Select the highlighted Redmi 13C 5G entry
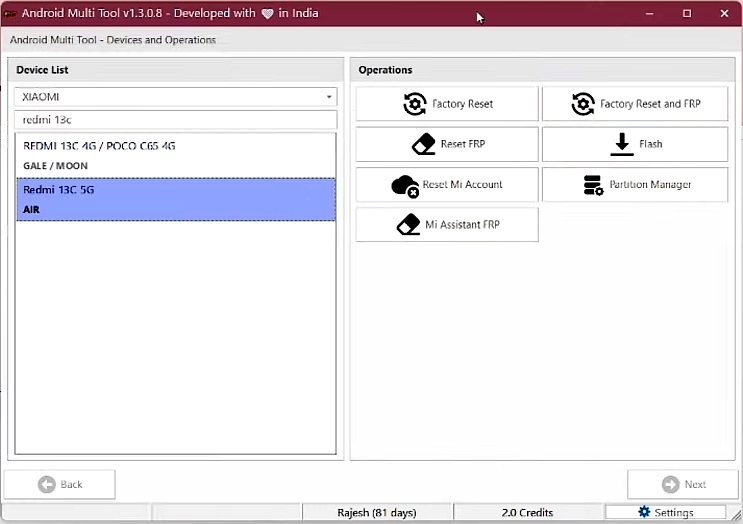The image size is (743, 524). coord(175,199)
